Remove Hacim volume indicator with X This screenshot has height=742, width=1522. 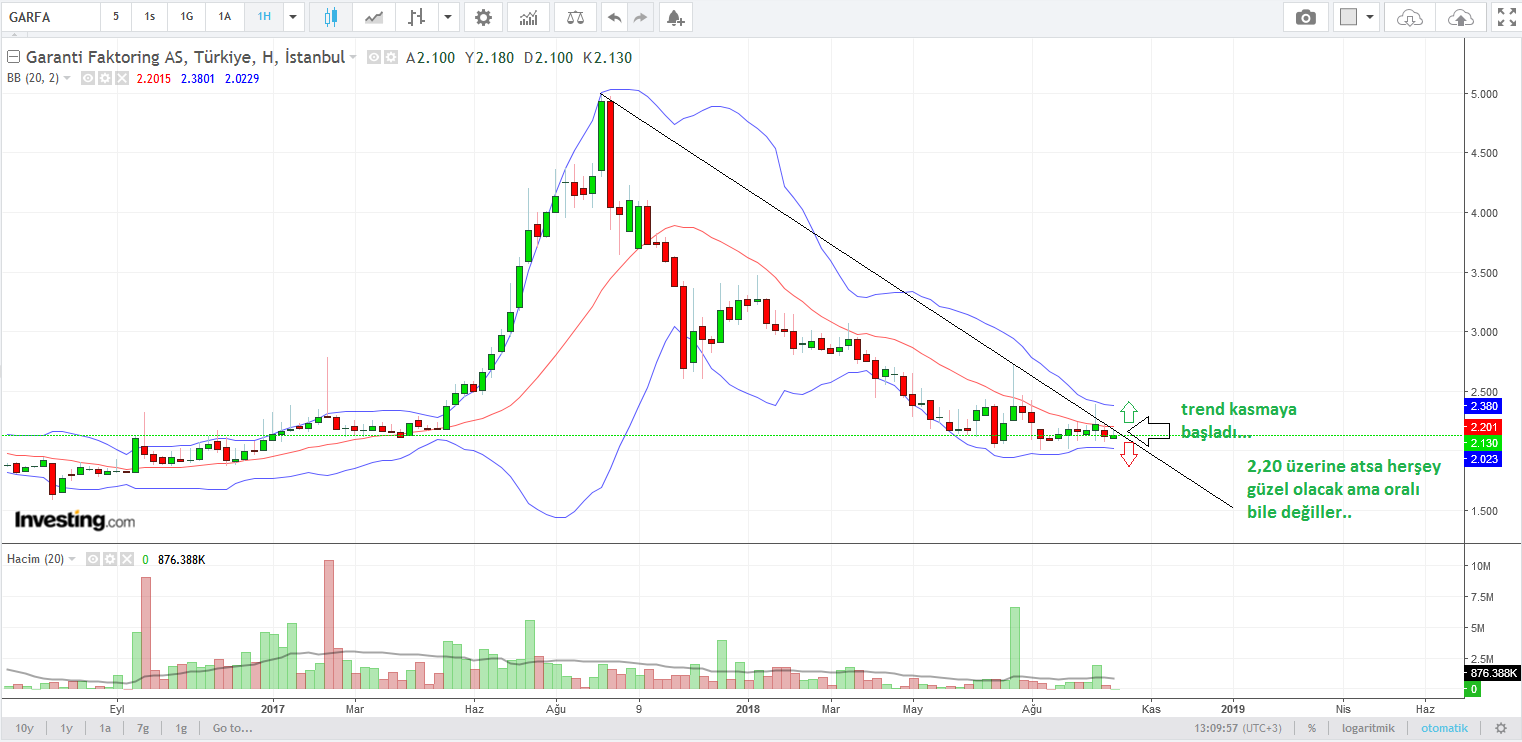click(126, 559)
